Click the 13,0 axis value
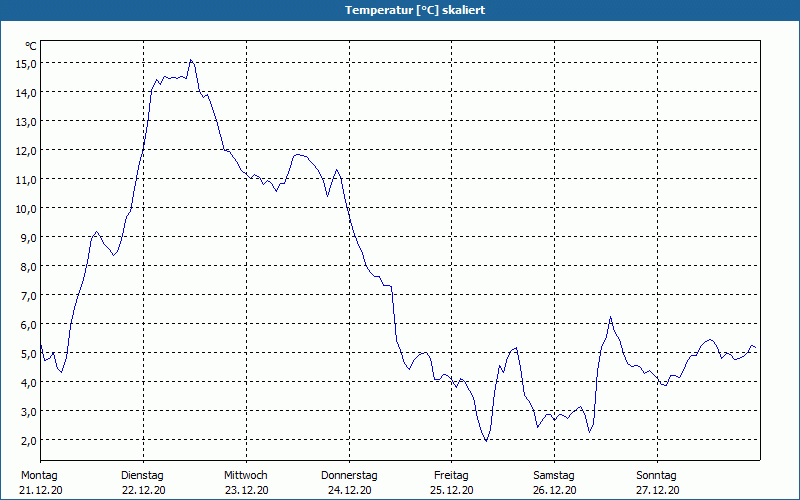Image resolution: width=800 pixels, height=500 pixels. (27, 122)
